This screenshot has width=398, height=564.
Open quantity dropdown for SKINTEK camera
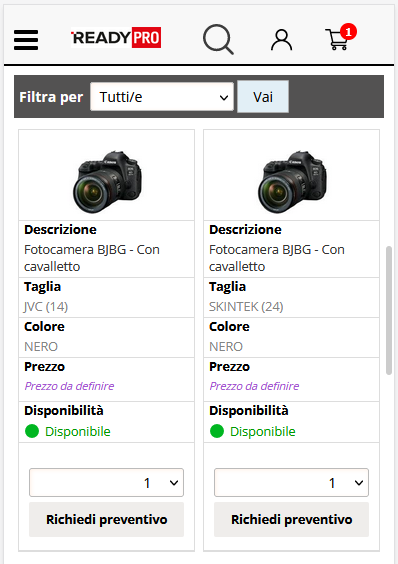[x=291, y=482]
